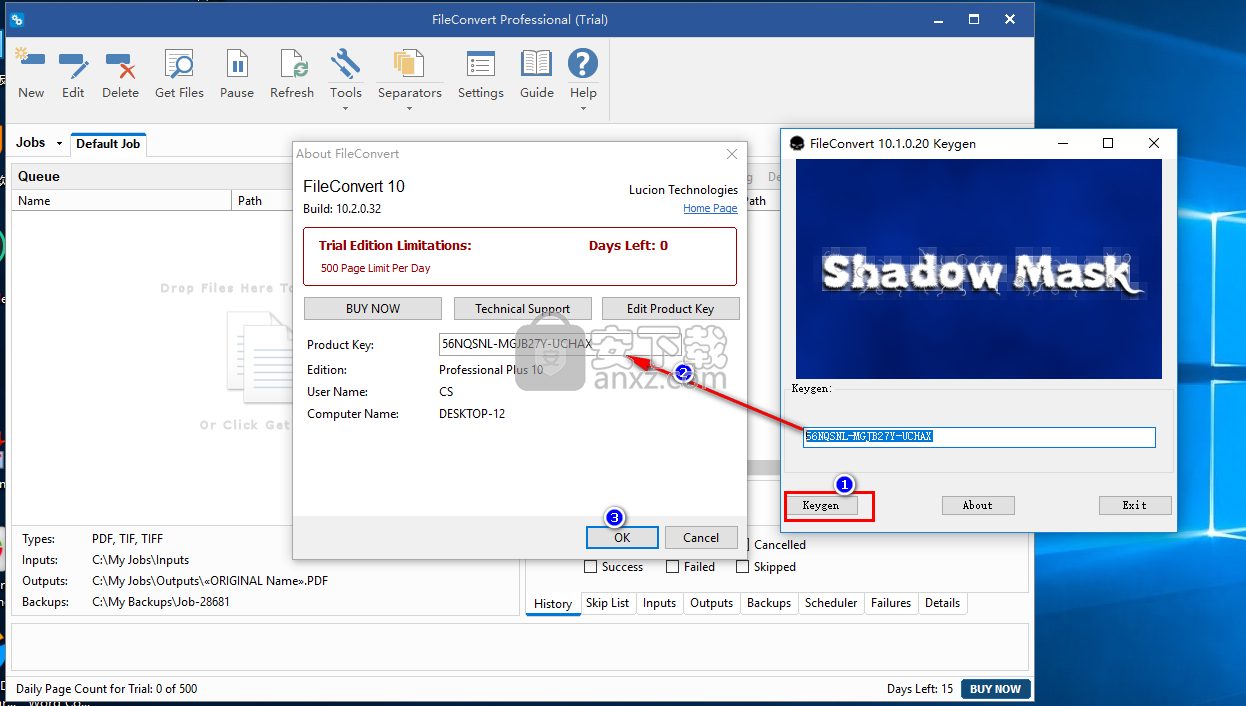Expand the Tools dropdown arrow
The image size is (1246, 706).
(346, 108)
